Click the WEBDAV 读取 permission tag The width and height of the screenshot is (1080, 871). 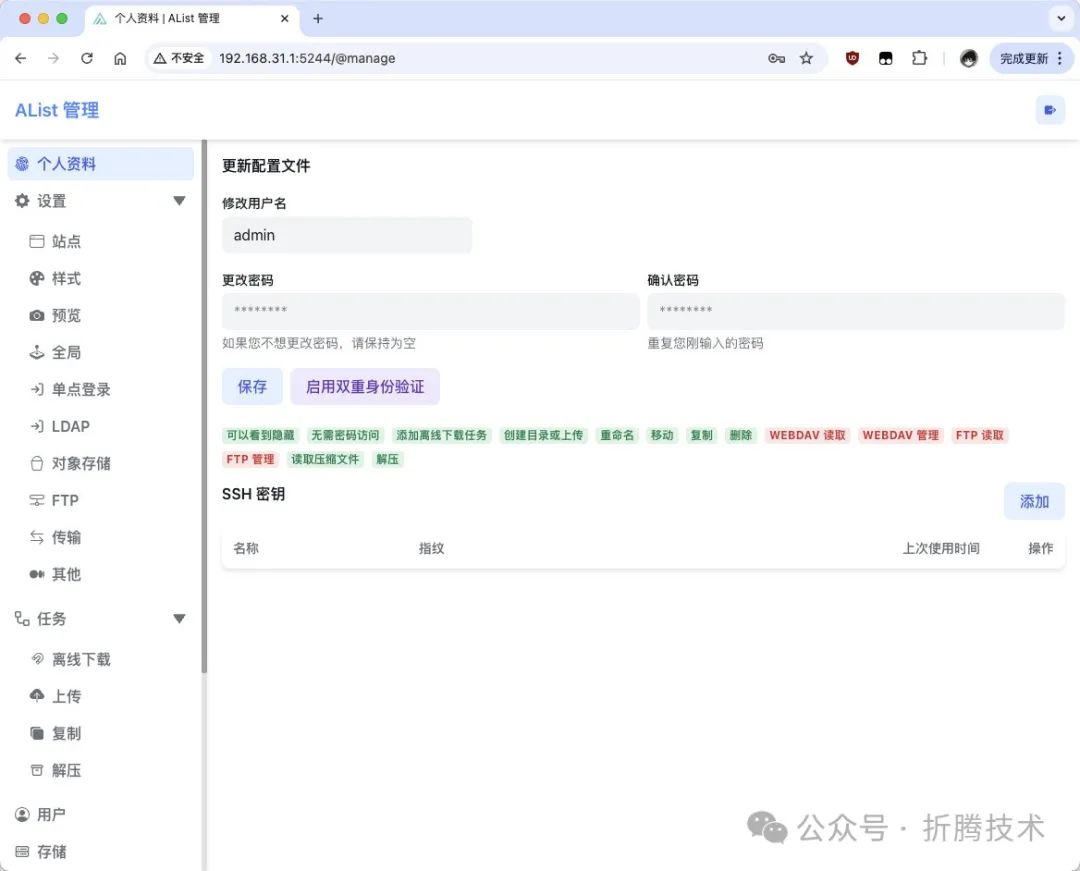[x=807, y=435]
